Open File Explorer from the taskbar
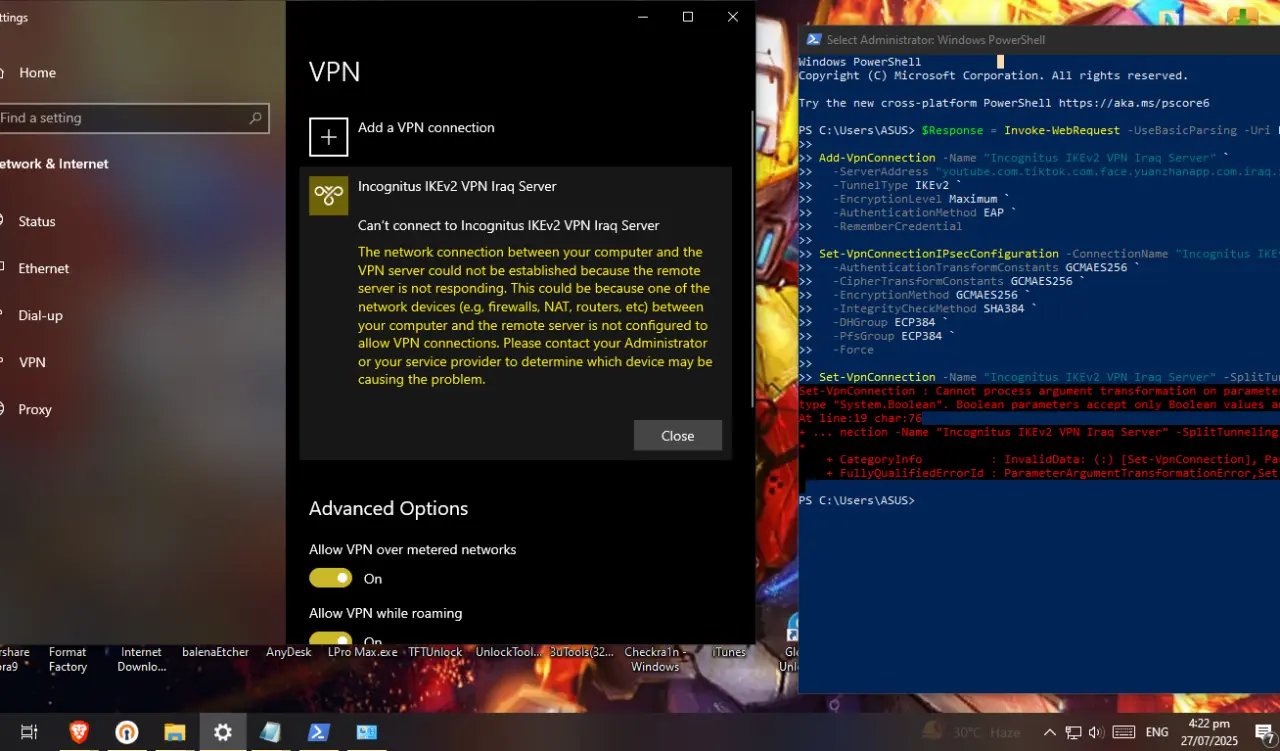1280x751 pixels. (175, 732)
